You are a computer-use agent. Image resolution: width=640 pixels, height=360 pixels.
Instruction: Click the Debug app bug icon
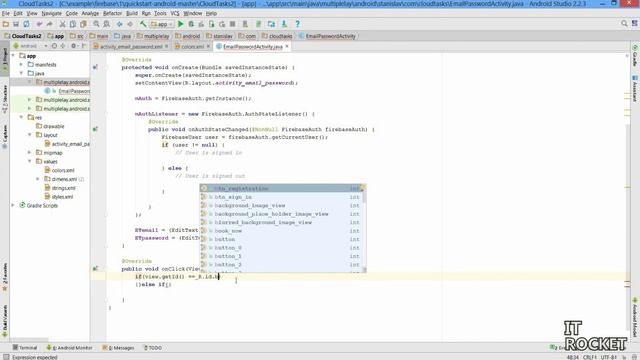(191, 24)
